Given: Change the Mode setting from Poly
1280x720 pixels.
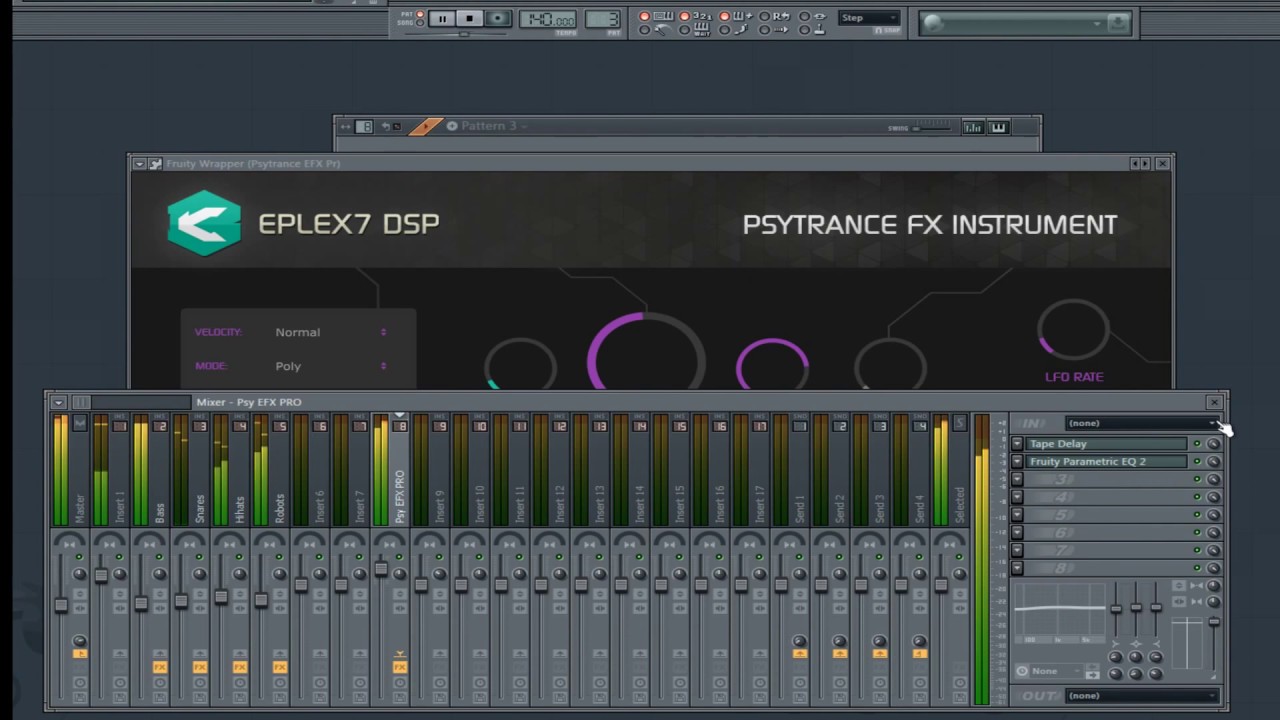Looking at the screenshot, I should (331, 366).
